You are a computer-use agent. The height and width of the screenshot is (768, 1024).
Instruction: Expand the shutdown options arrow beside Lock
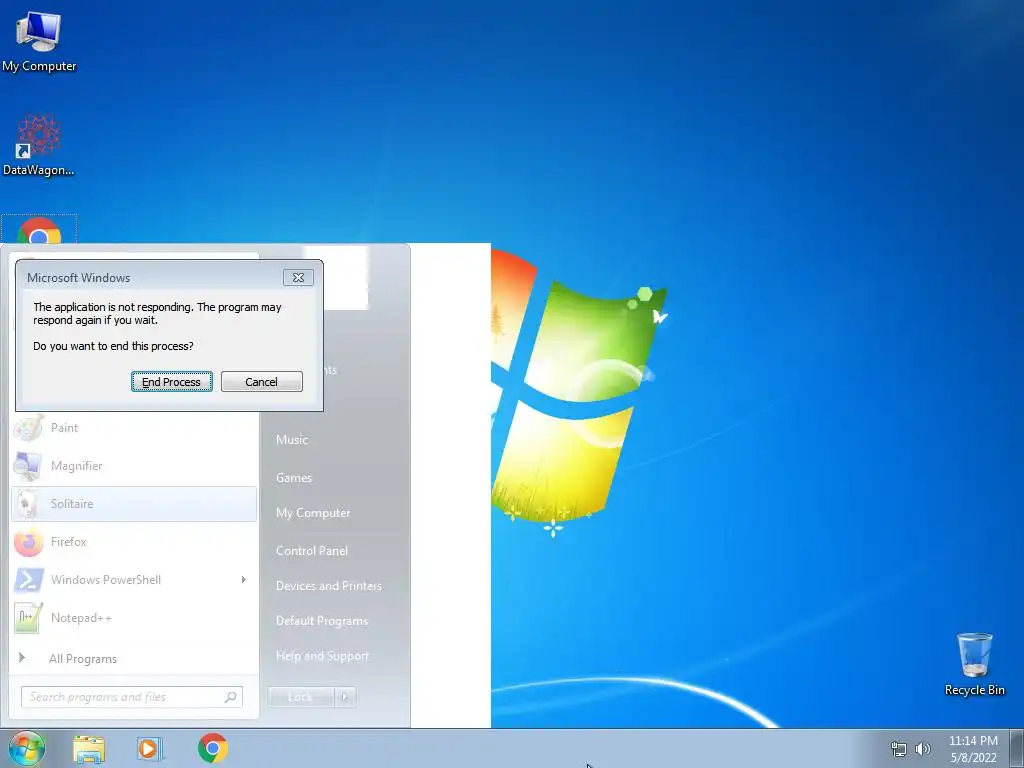click(x=345, y=697)
